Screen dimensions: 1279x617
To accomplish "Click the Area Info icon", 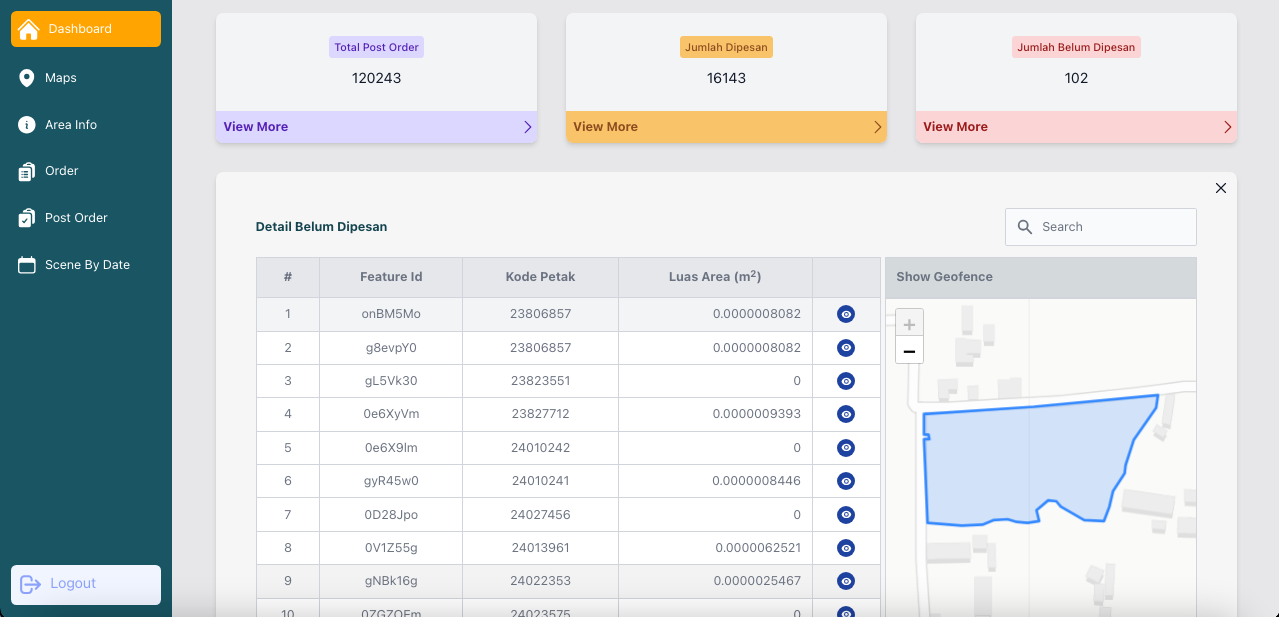I will click(x=27, y=125).
